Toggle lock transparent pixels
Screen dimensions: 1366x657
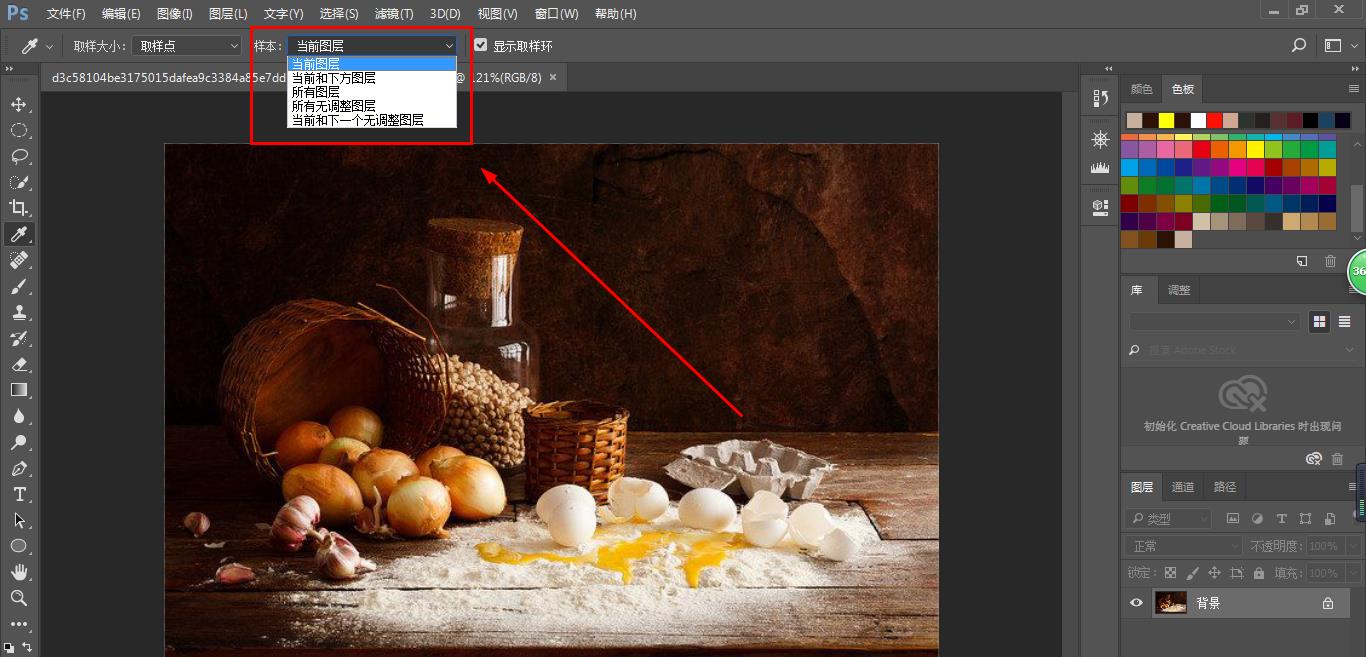[1171, 573]
